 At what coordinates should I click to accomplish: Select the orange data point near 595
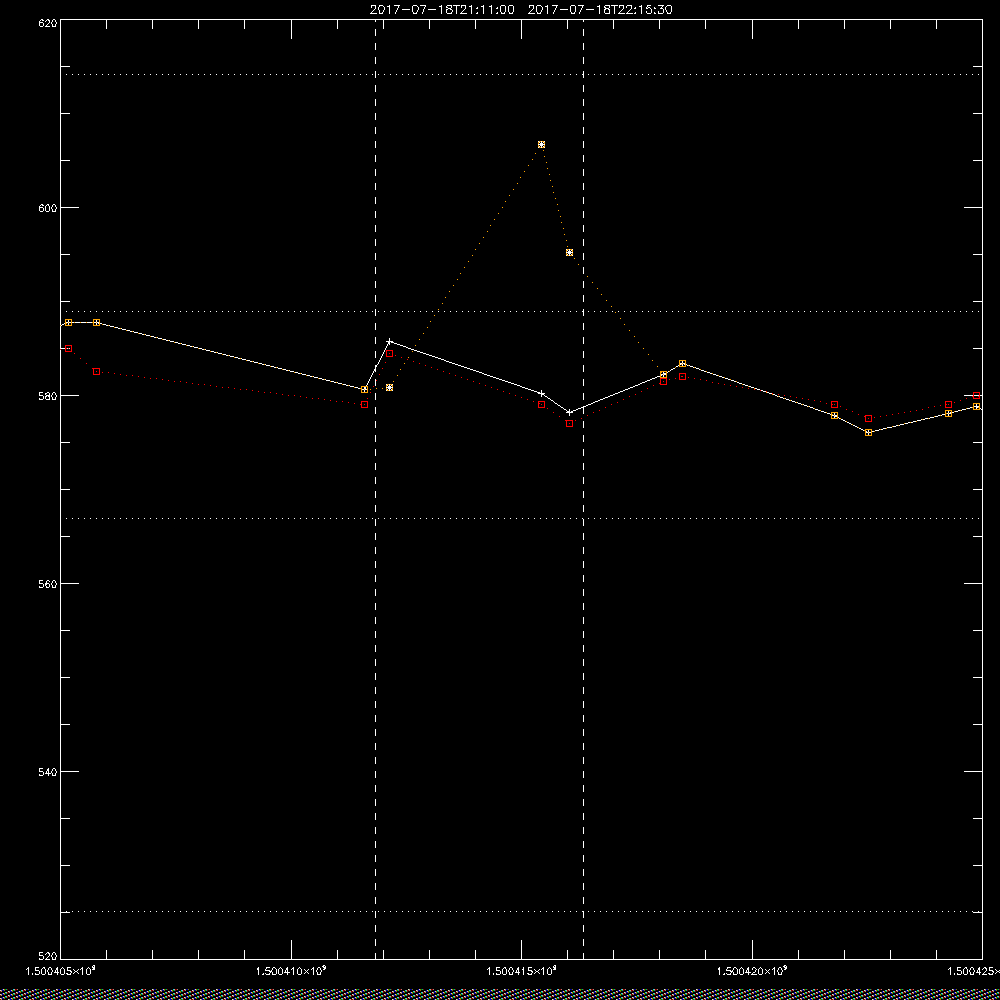[x=570, y=253]
